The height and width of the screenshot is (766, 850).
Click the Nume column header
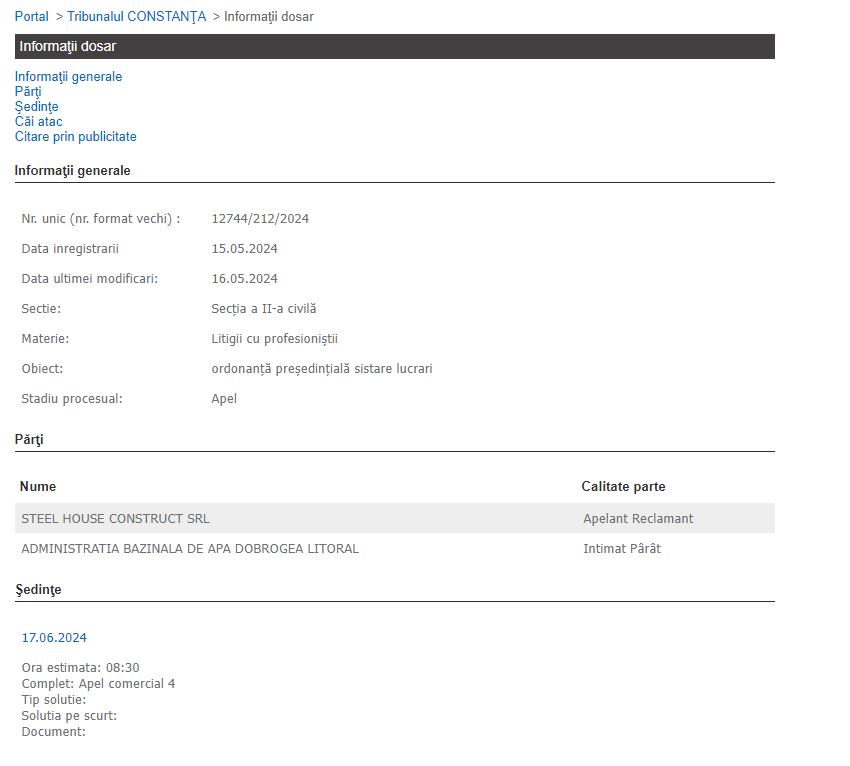[x=38, y=487]
